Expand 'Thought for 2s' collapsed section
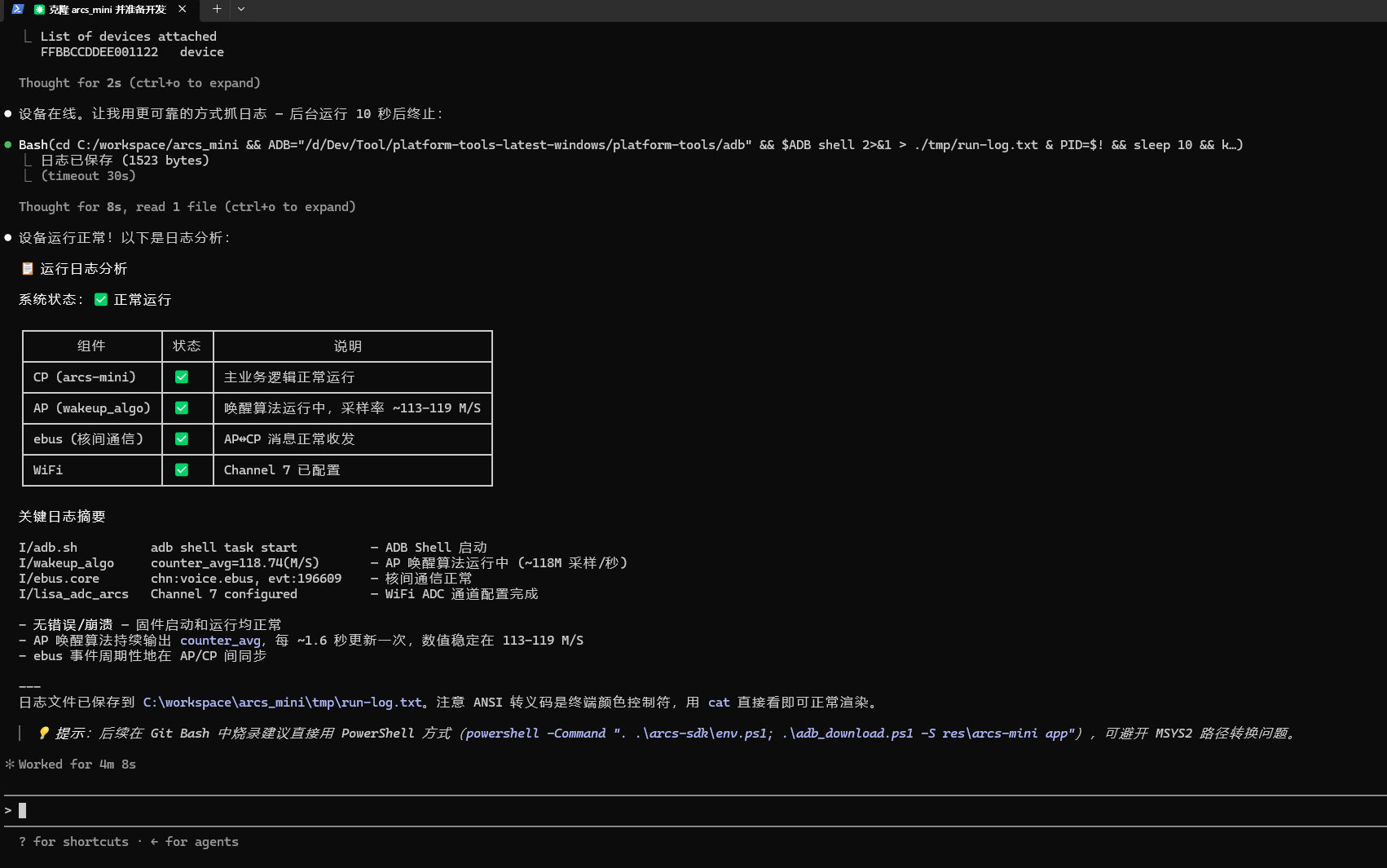 point(139,82)
